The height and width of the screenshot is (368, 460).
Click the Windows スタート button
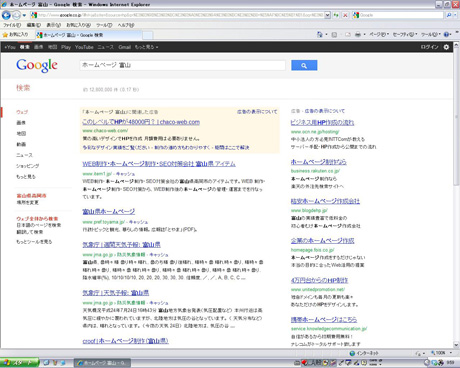tap(20, 363)
